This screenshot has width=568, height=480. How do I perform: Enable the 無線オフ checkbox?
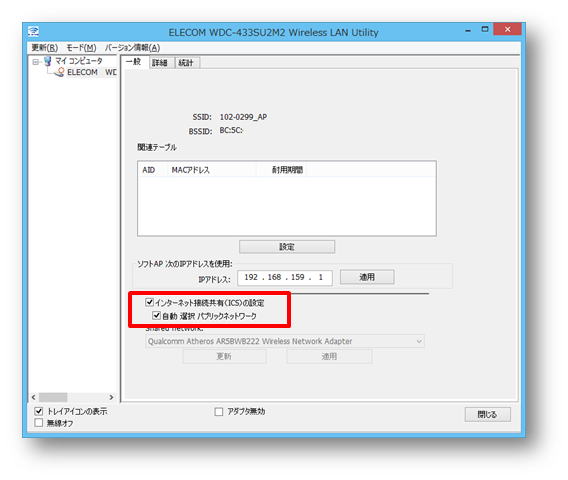coord(38,423)
